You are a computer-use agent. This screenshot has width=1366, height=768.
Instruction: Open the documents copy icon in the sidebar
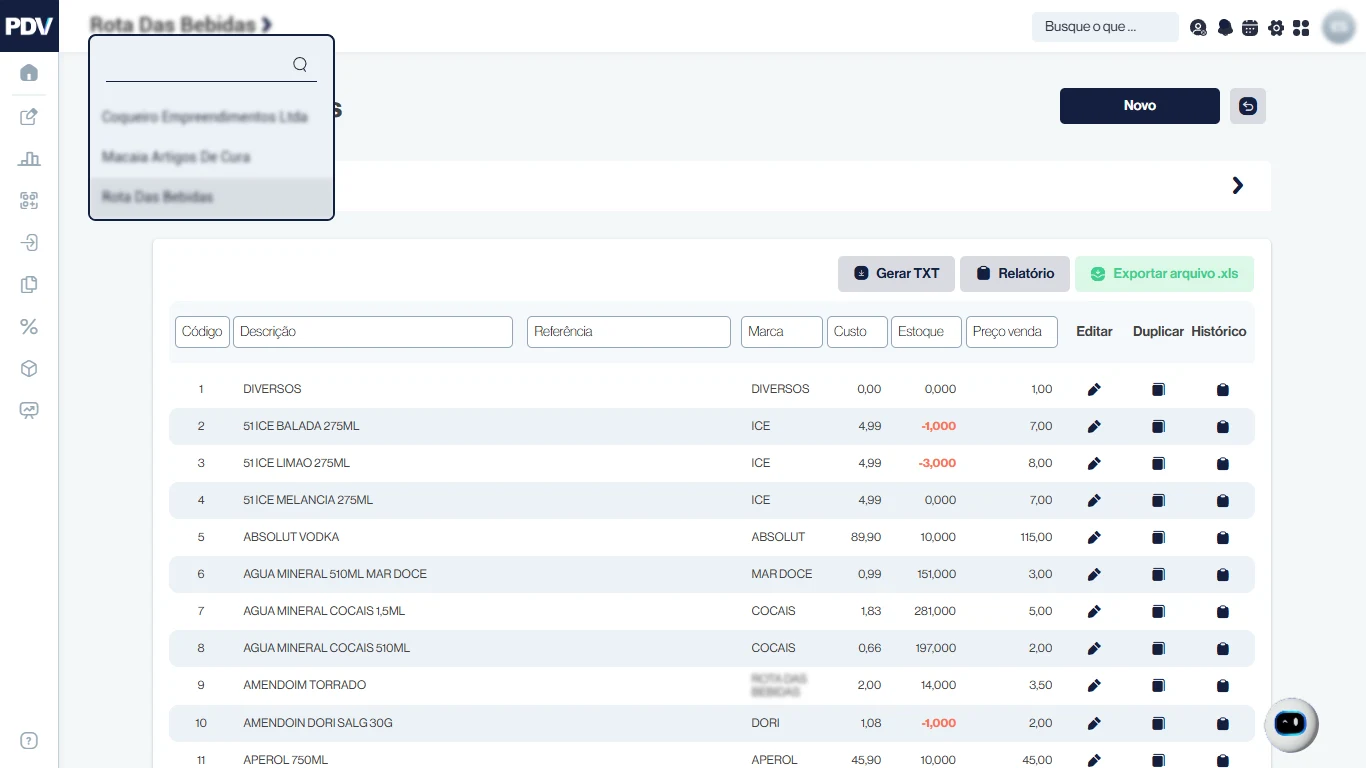click(x=29, y=284)
